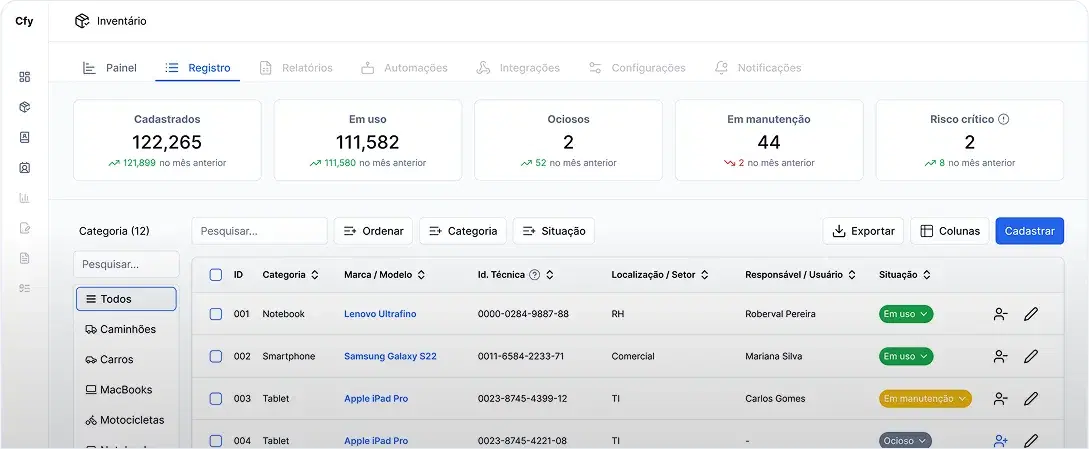
Task: Expand 'Em uso' status dropdown for Lenovo row
Action: (906, 314)
